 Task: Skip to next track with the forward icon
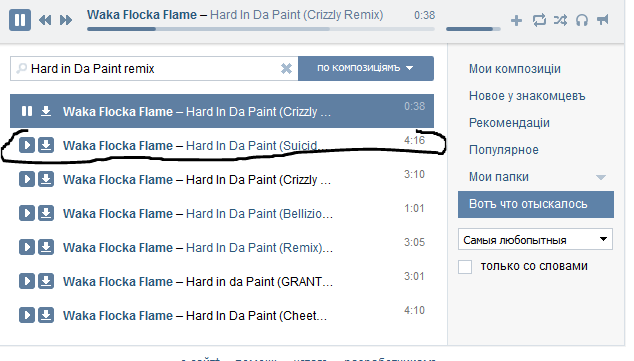click(66, 20)
